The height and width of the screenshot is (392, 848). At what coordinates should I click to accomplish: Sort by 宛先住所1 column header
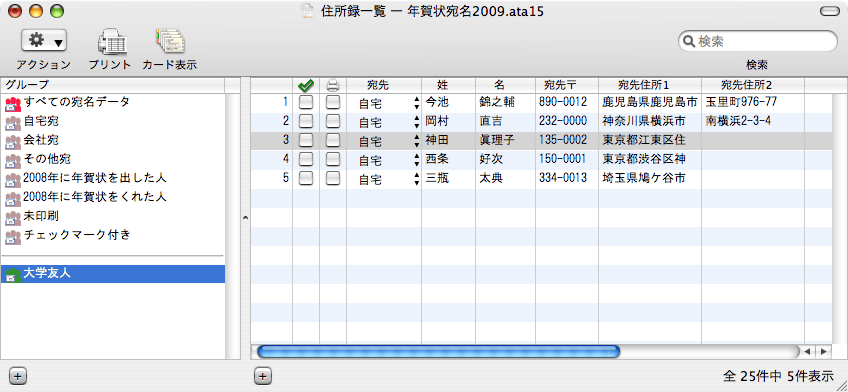pos(650,85)
